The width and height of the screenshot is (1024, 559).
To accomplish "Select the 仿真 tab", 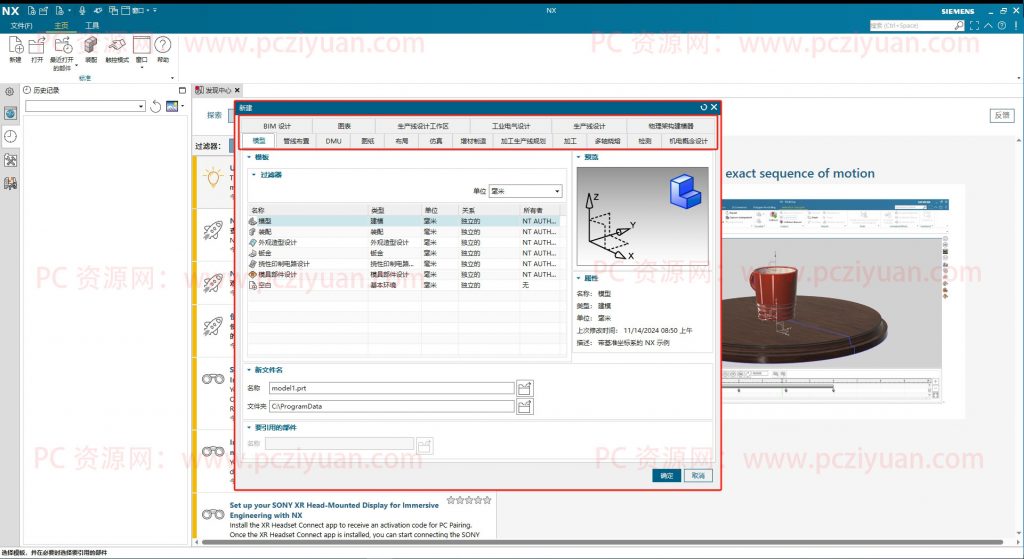I will point(436,141).
